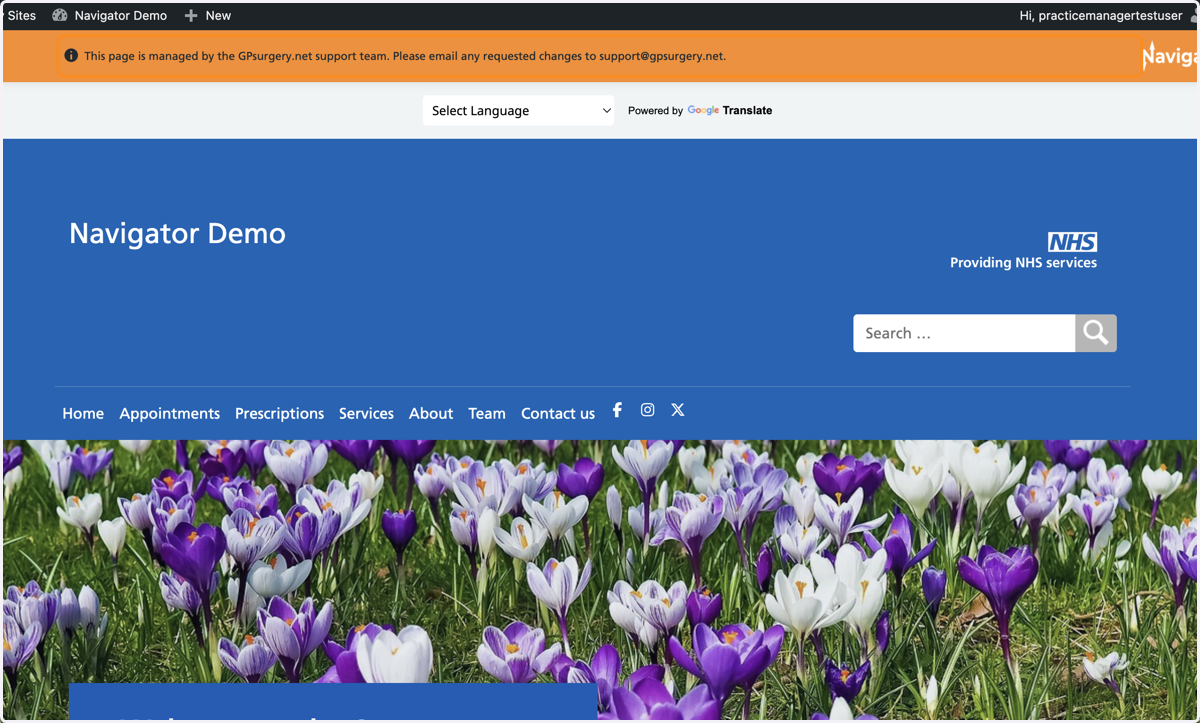This screenshot has width=1200, height=723.
Task: Open the X (Twitter) profile icon
Action: (x=678, y=410)
